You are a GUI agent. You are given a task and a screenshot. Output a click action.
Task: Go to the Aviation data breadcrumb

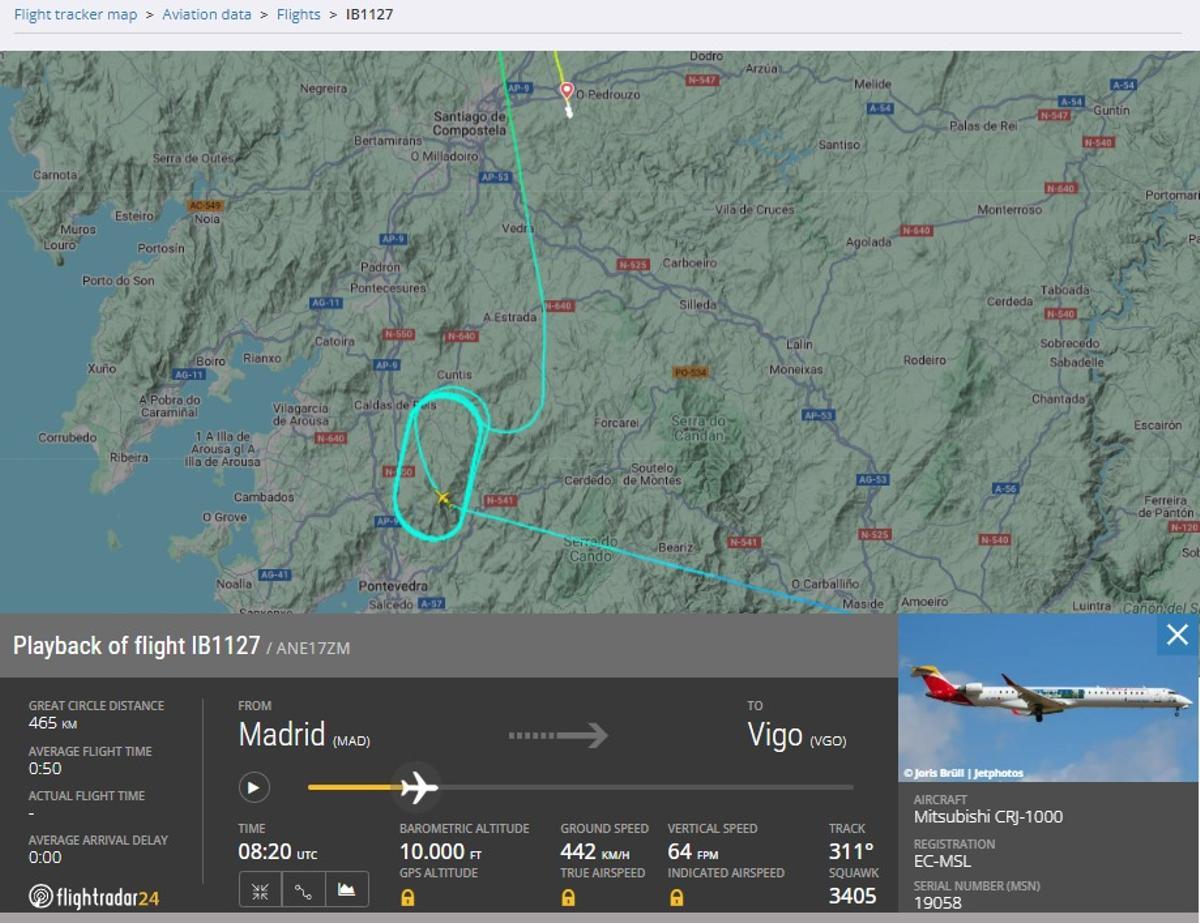tap(207, 15)
